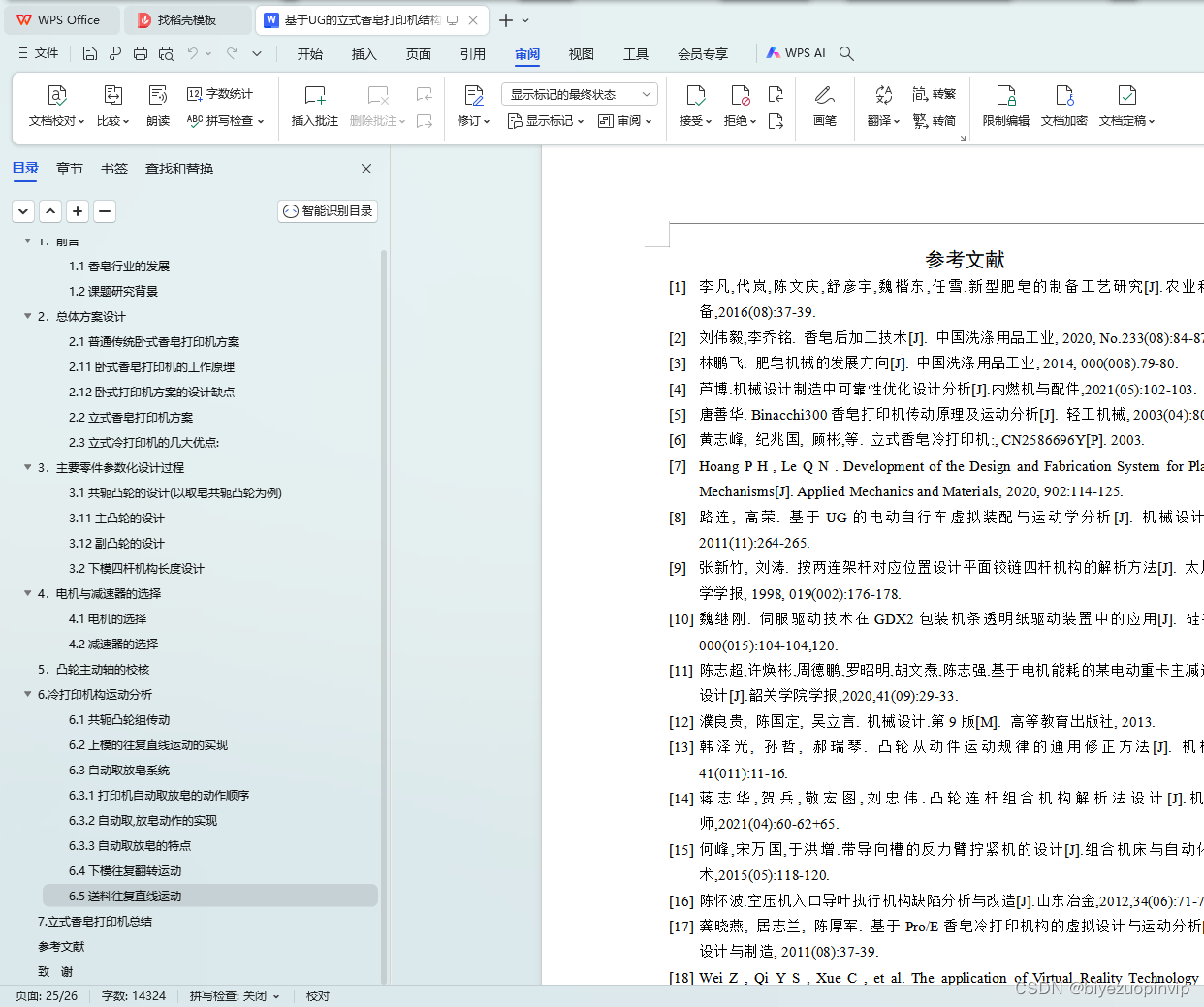Open the 显示标记 dropdown
Screen dimensions: 1204x1007
tap(546, 121)
